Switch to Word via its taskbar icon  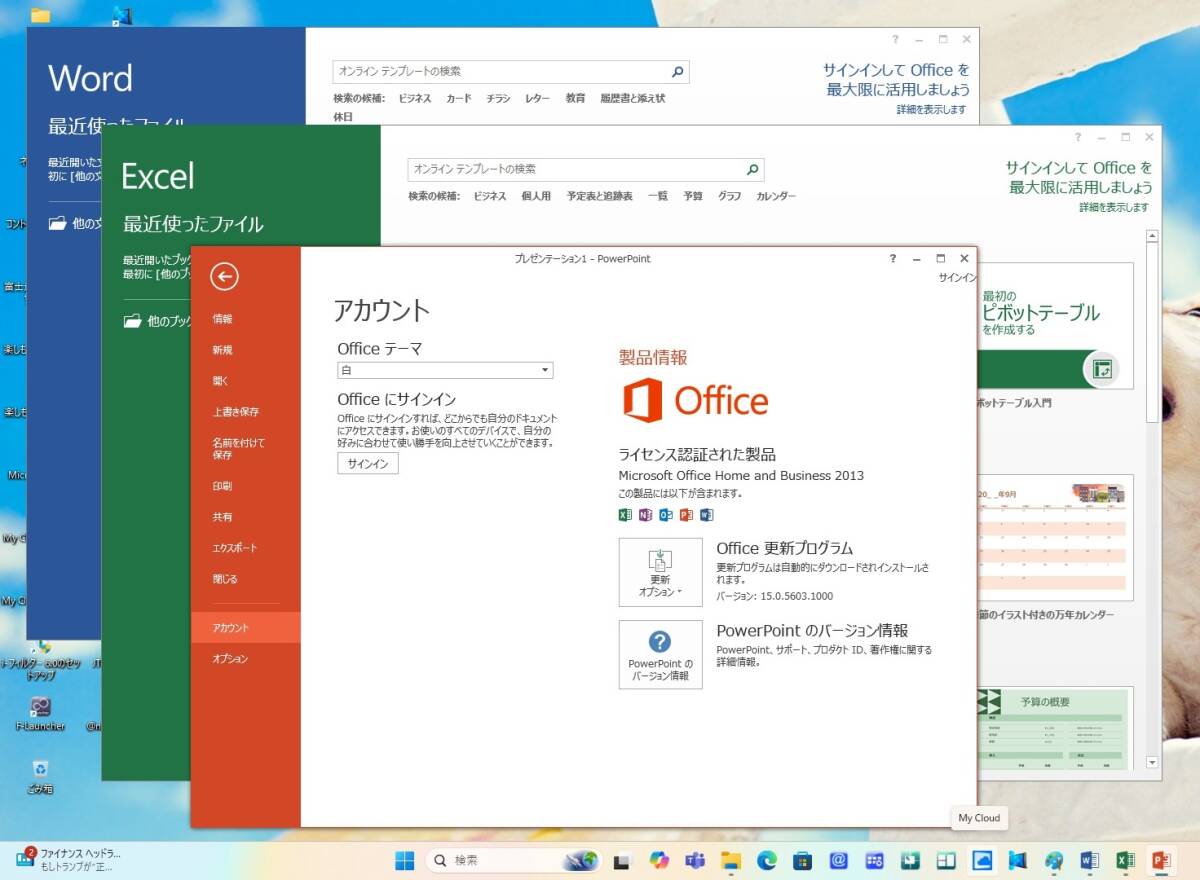1090,860
